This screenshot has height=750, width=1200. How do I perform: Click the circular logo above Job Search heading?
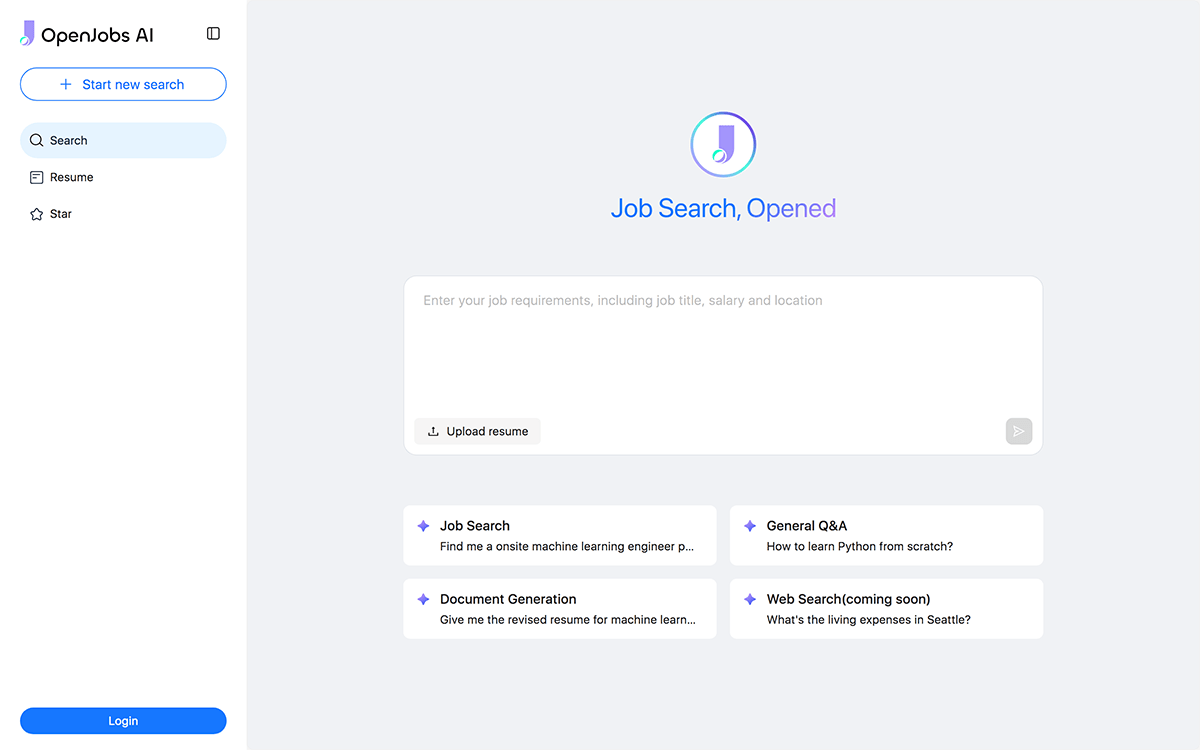pos(723,144)
